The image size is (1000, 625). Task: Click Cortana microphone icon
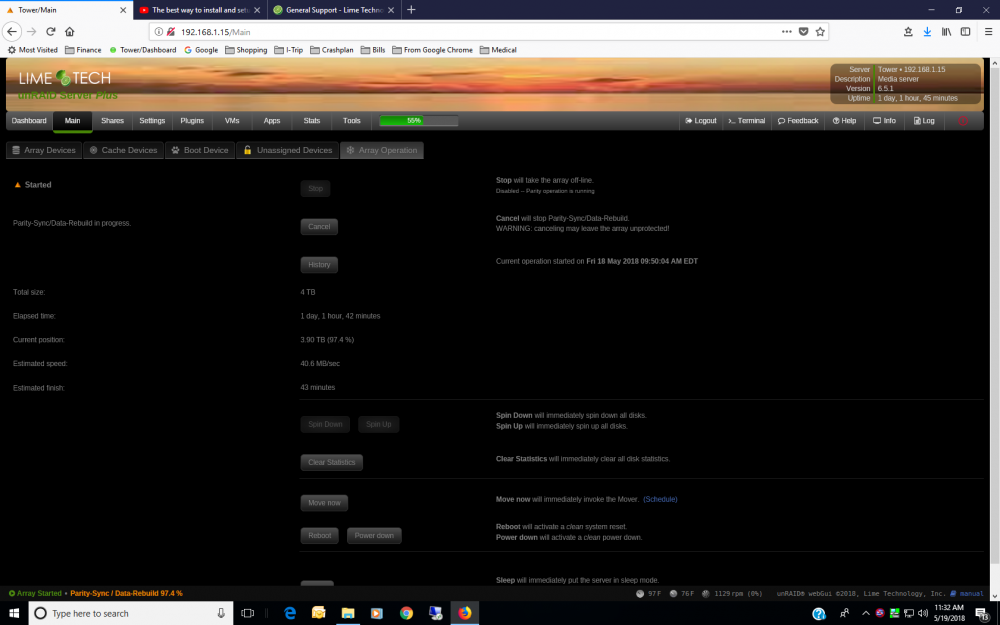click(x=221, y=613)
